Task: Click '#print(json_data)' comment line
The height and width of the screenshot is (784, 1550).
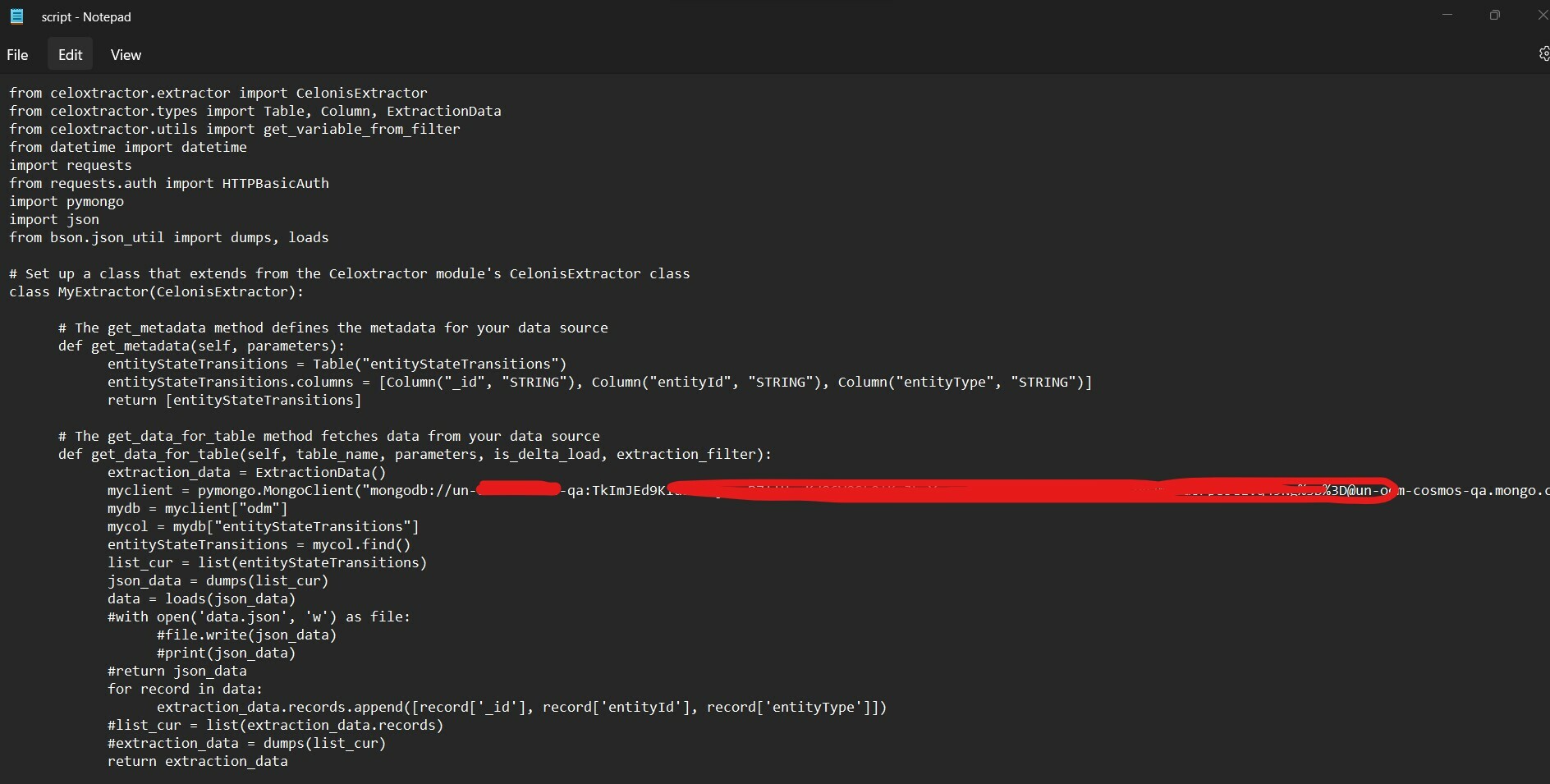Action: (227, 653)
